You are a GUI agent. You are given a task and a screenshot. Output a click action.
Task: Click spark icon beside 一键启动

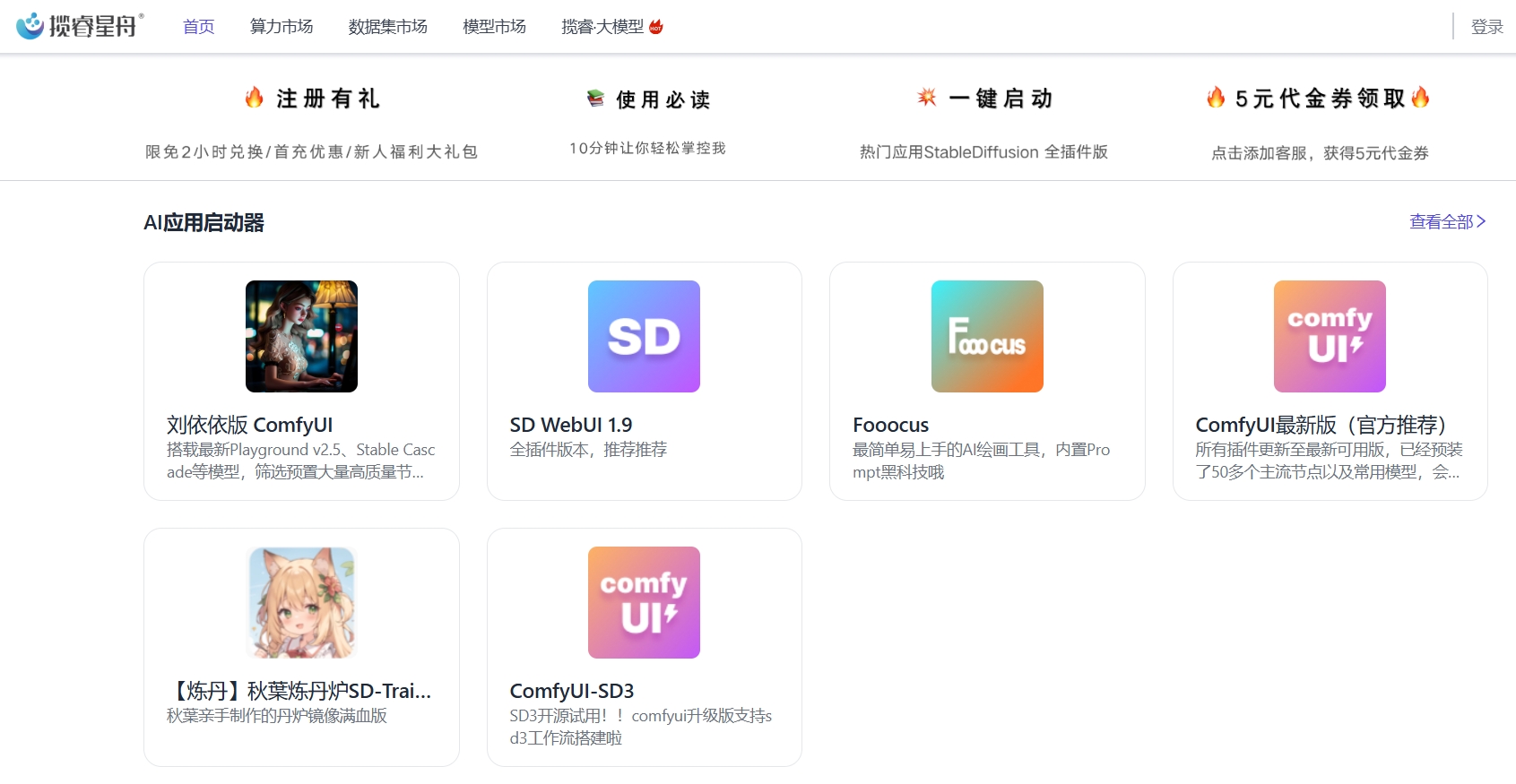pos(927,97)
